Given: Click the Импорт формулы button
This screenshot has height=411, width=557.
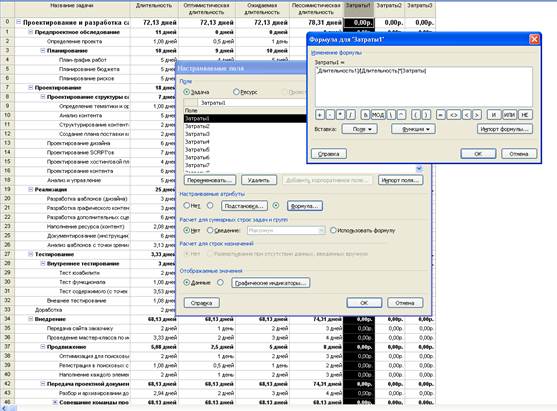Looking at the screenshot, I should point(505,129).
